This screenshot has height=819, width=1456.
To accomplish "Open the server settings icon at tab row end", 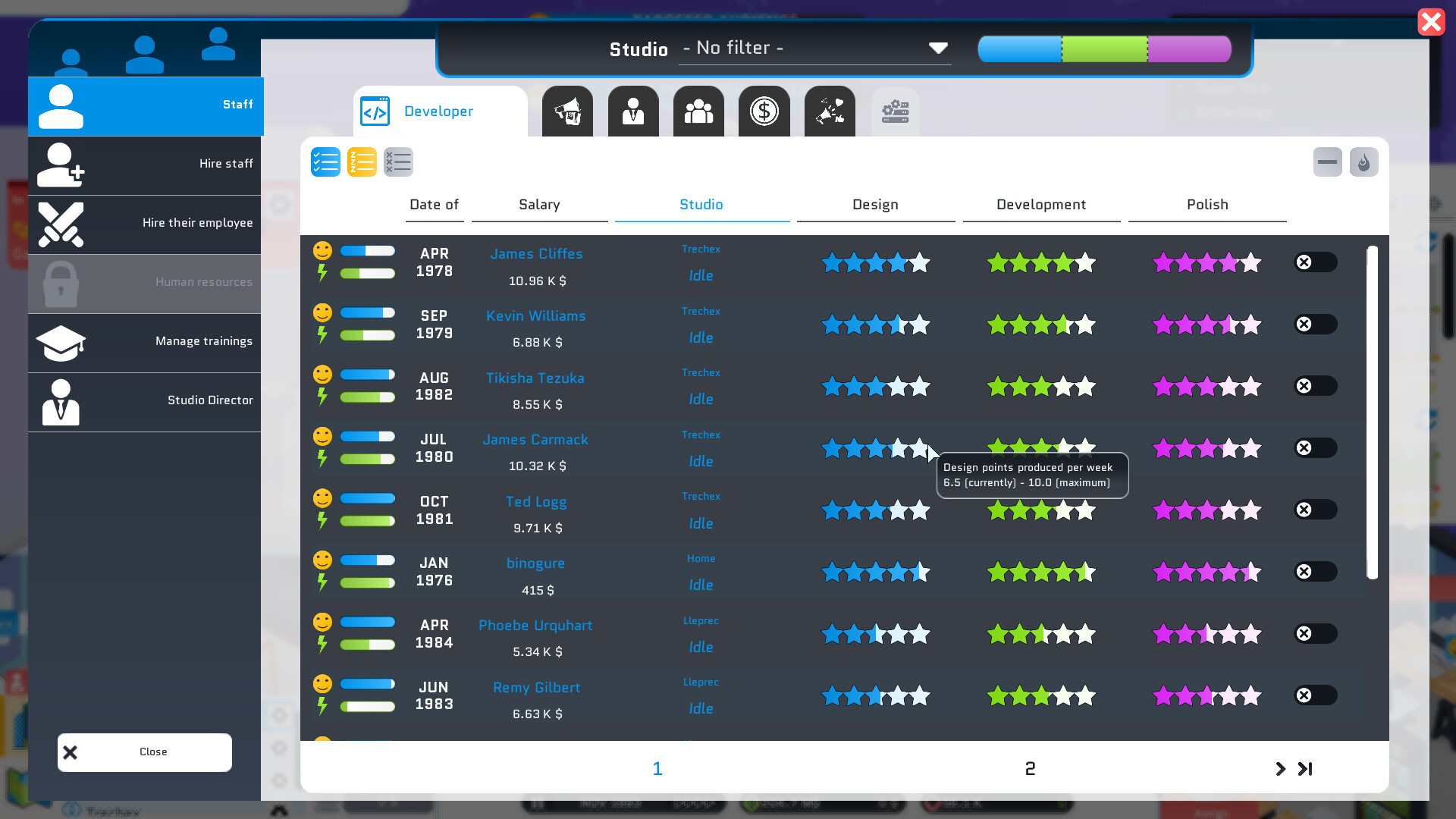I will click(x=895, y=111).
